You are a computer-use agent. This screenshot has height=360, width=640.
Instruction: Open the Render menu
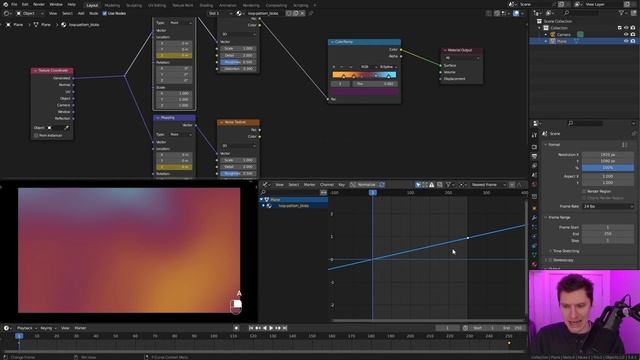point(39,4)
